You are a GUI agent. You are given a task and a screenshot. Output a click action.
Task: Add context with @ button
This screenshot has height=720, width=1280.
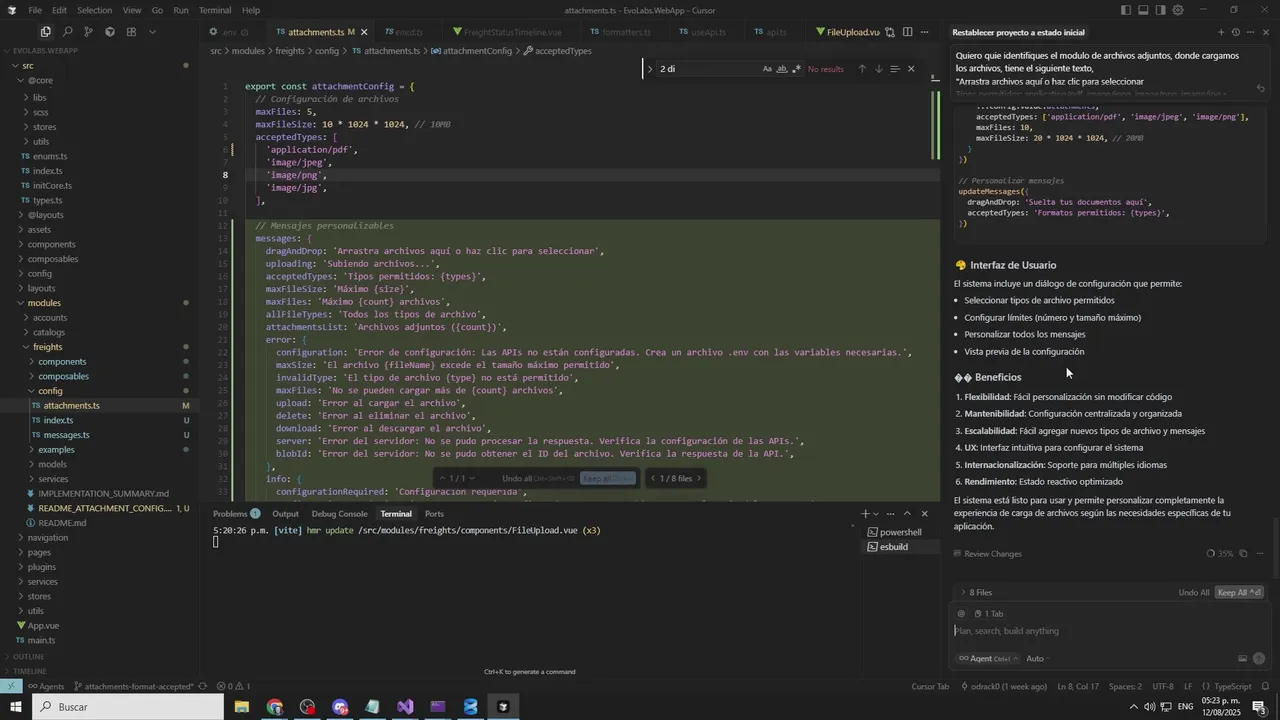tap(962, 614)
